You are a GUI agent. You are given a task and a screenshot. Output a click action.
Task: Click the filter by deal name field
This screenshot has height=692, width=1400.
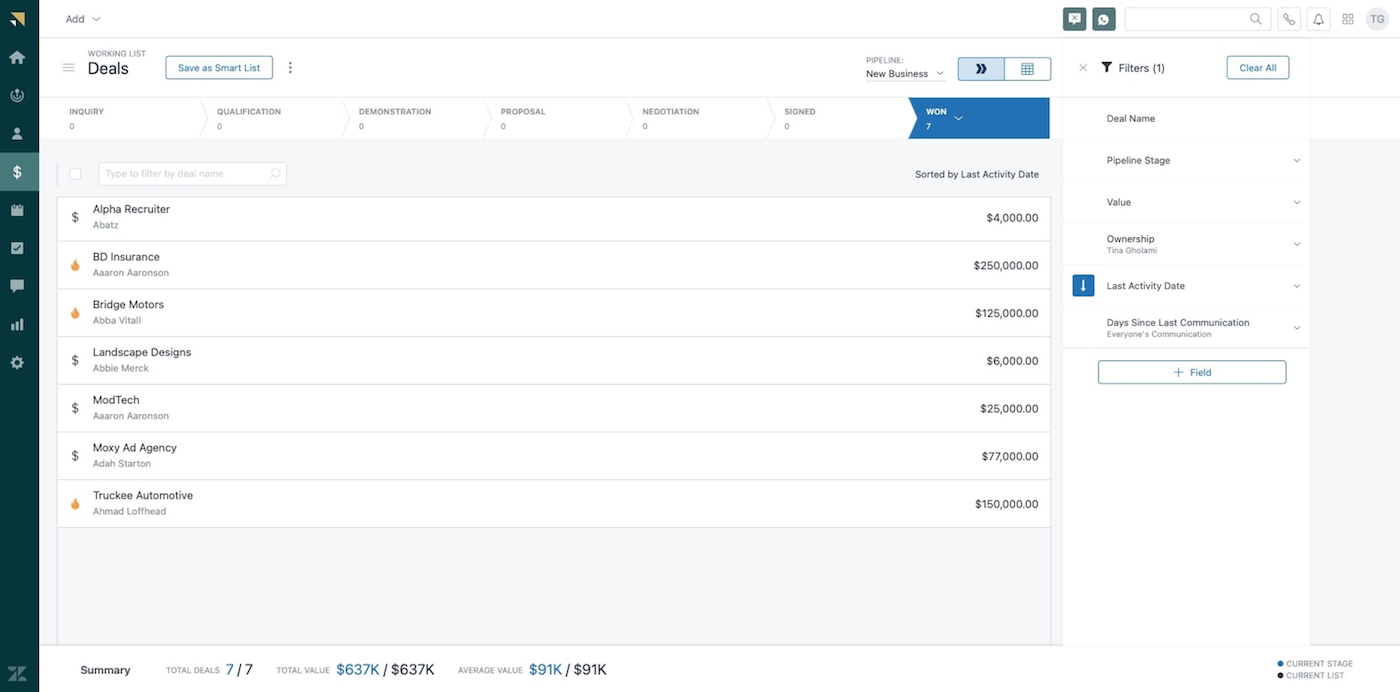(186, 174)
